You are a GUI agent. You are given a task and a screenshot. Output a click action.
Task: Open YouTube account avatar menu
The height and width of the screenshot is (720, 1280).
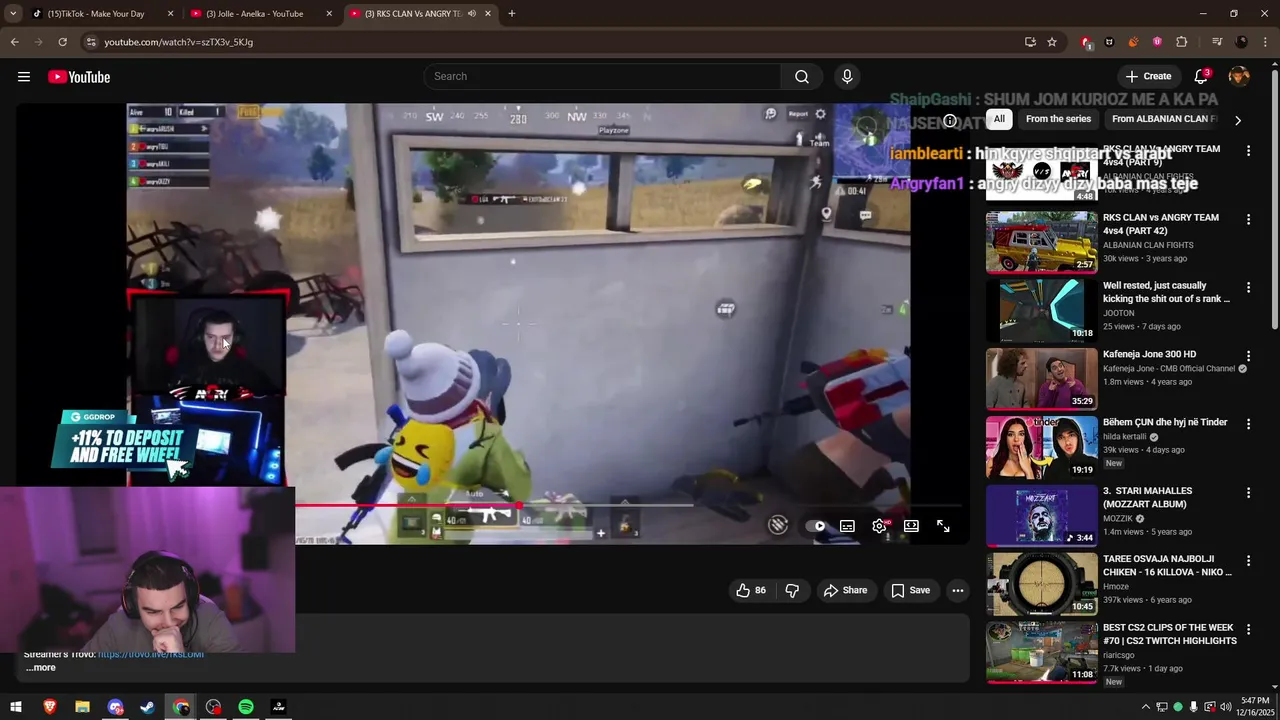[1239, 77]
